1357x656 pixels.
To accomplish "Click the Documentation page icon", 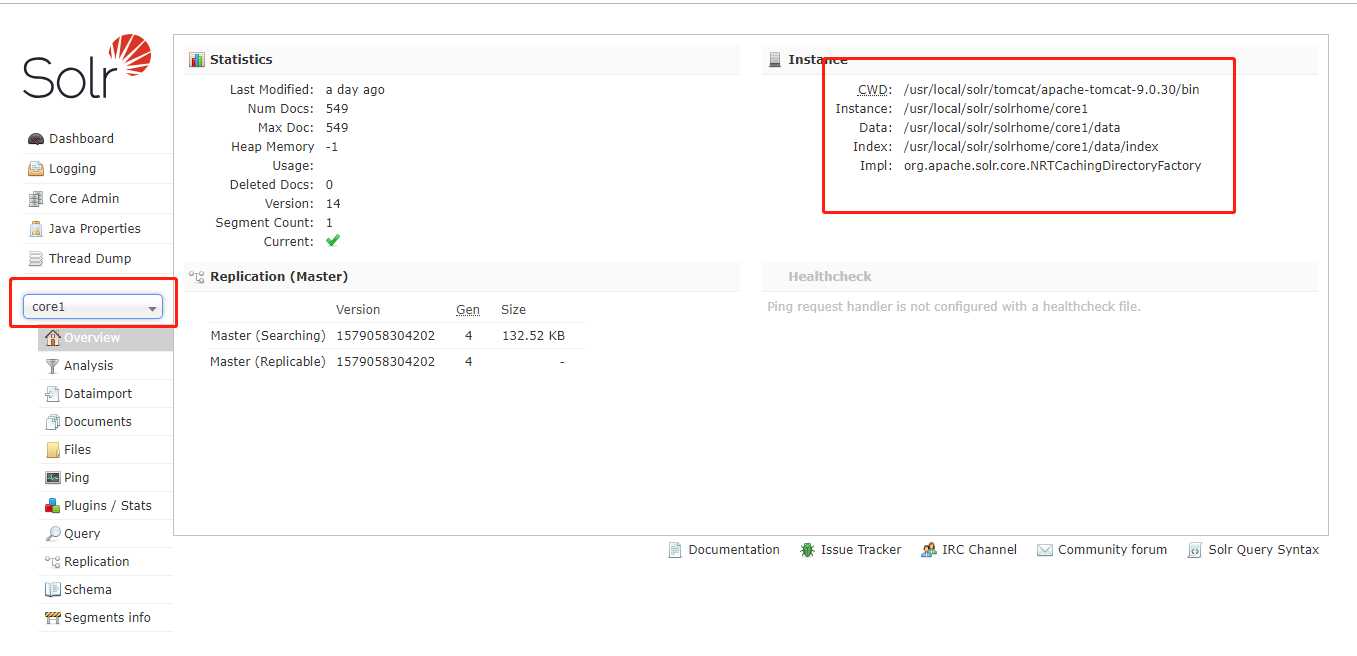I will 675,550.
